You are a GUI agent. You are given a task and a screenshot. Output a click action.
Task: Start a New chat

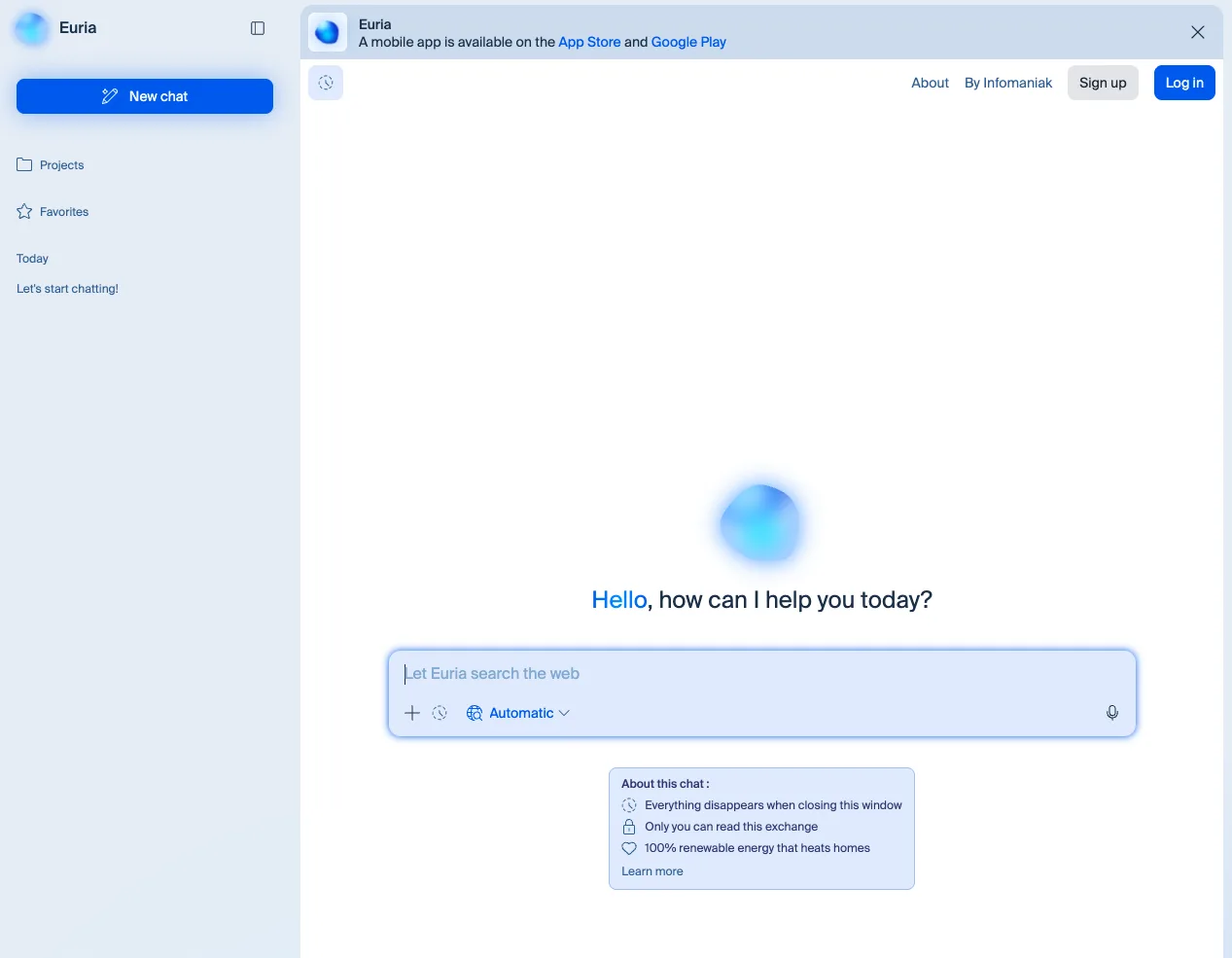coord(144,96)
